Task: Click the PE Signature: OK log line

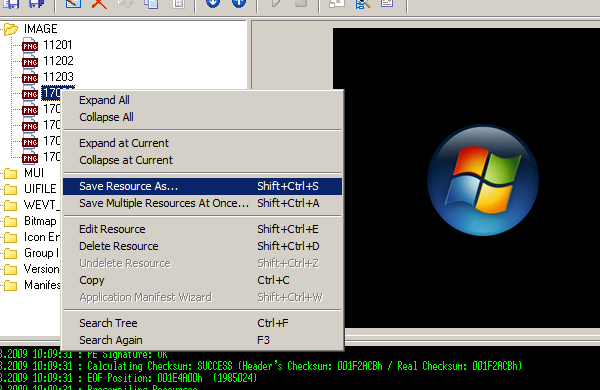Action: pyautogui.click(x=84, y=355)
